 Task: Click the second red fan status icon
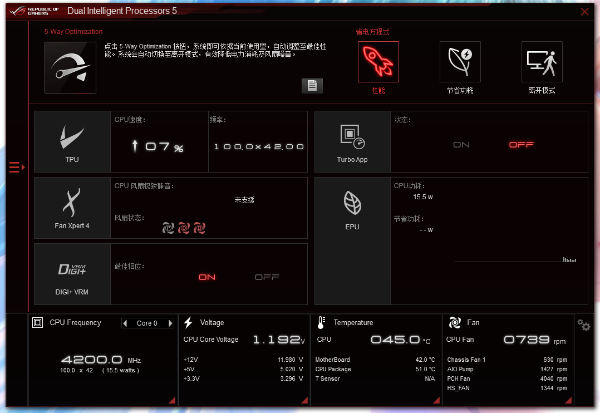coord(184,228)
